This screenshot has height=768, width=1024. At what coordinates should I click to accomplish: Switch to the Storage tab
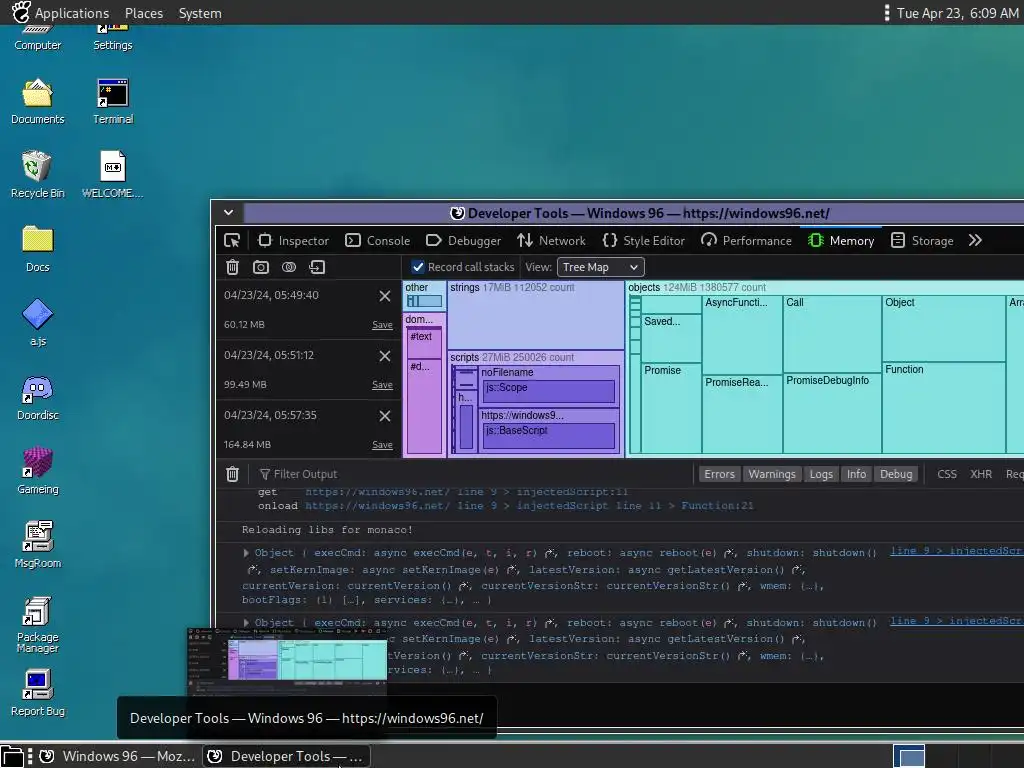point(922,240)
